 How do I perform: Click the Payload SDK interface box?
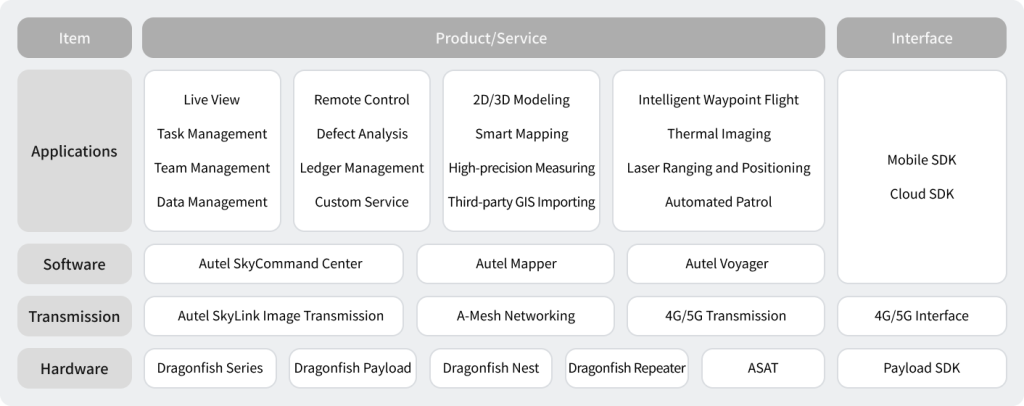click(921, 368)
